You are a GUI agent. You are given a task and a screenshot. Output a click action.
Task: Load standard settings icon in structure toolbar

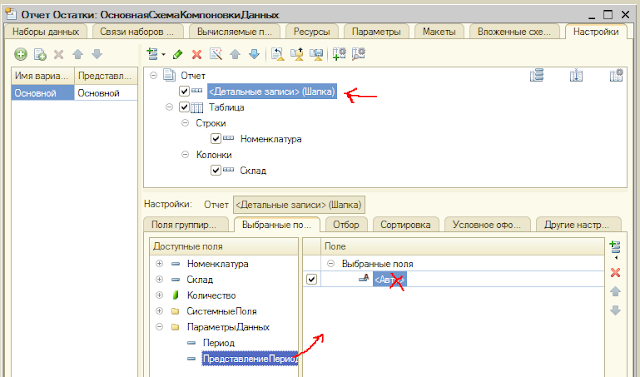click(278, 54)
